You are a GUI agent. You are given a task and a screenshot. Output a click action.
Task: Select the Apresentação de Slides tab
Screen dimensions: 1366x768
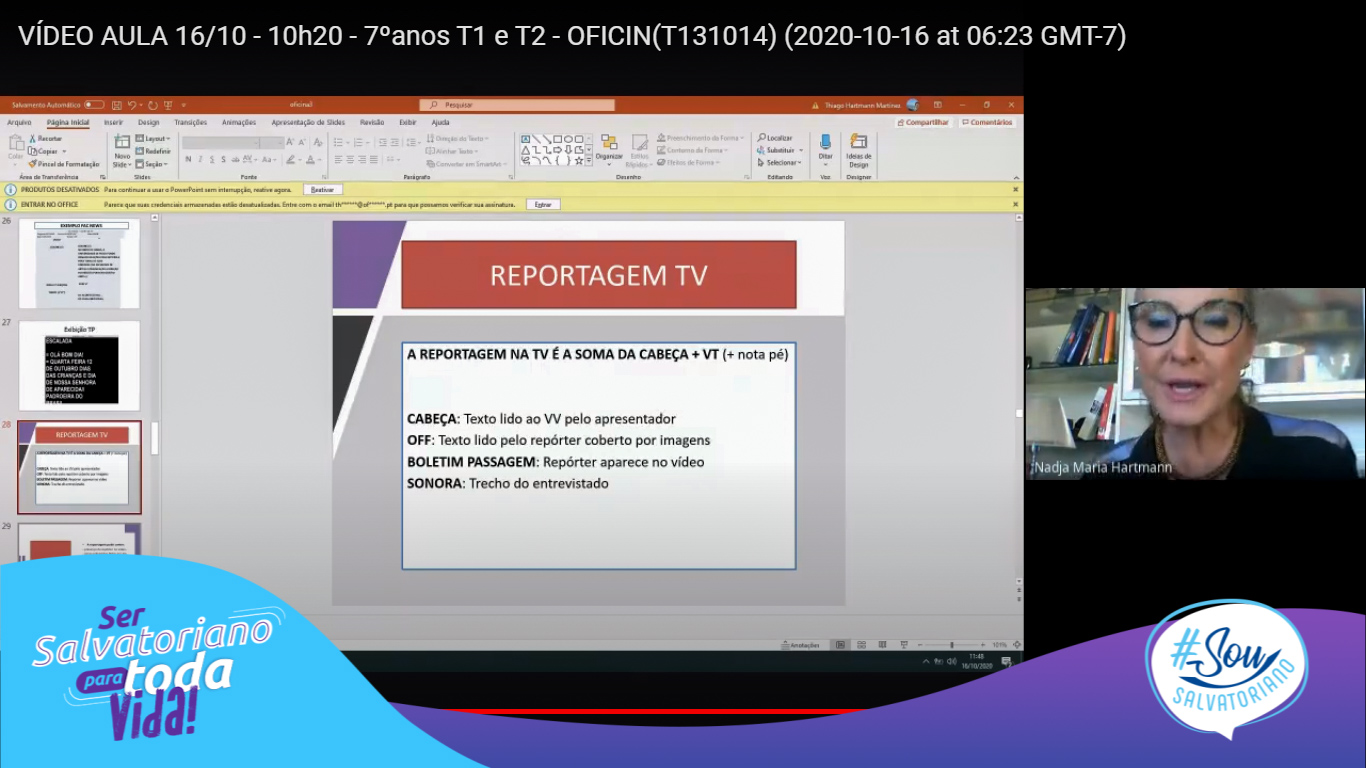(x=308, y=122)
